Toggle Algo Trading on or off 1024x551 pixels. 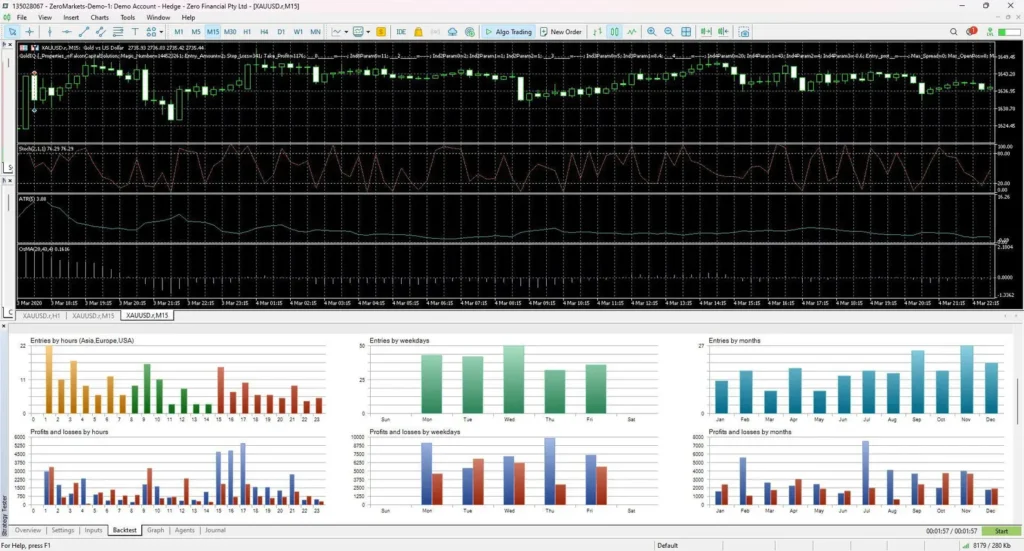click(x=506, y=32)
